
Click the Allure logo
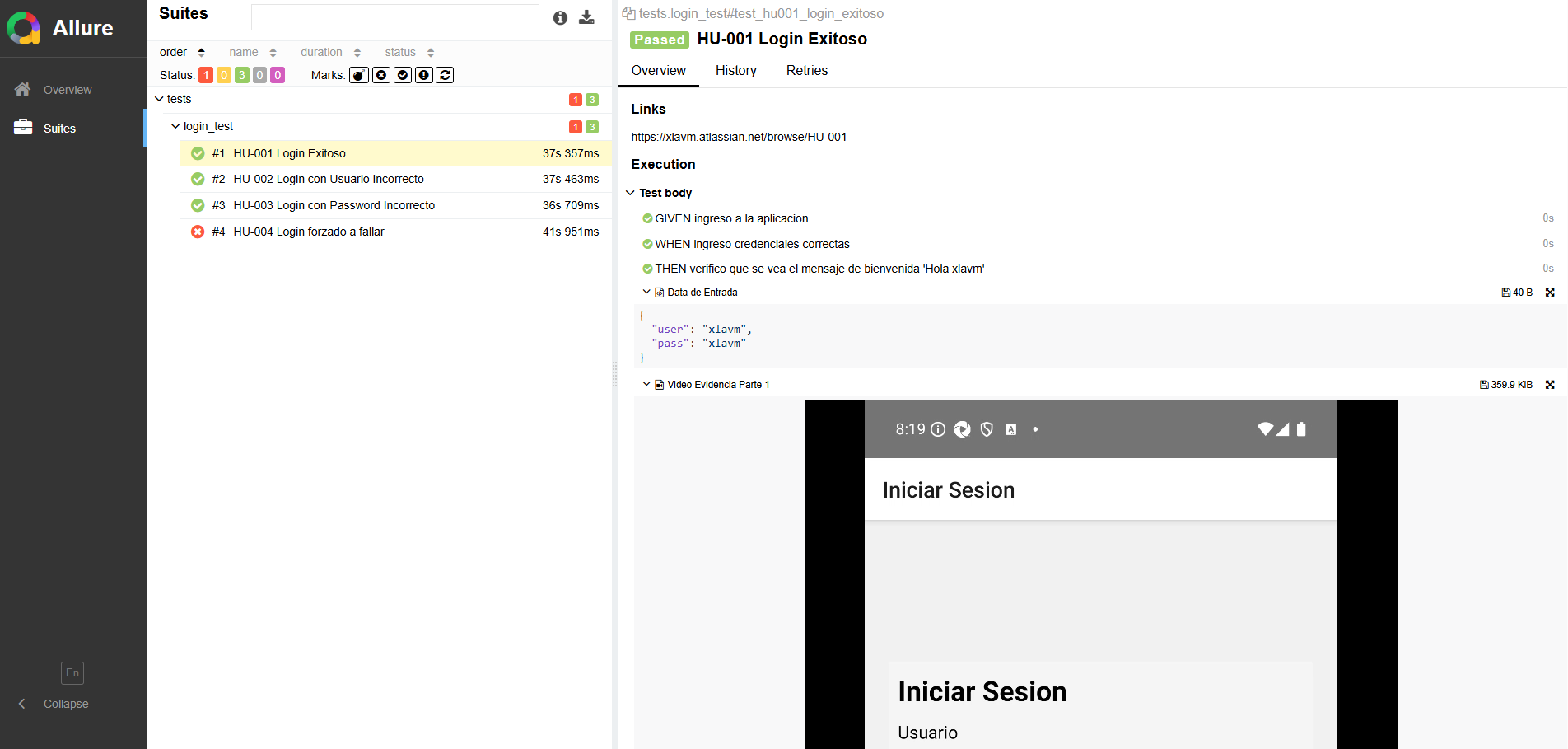(25, 28)
